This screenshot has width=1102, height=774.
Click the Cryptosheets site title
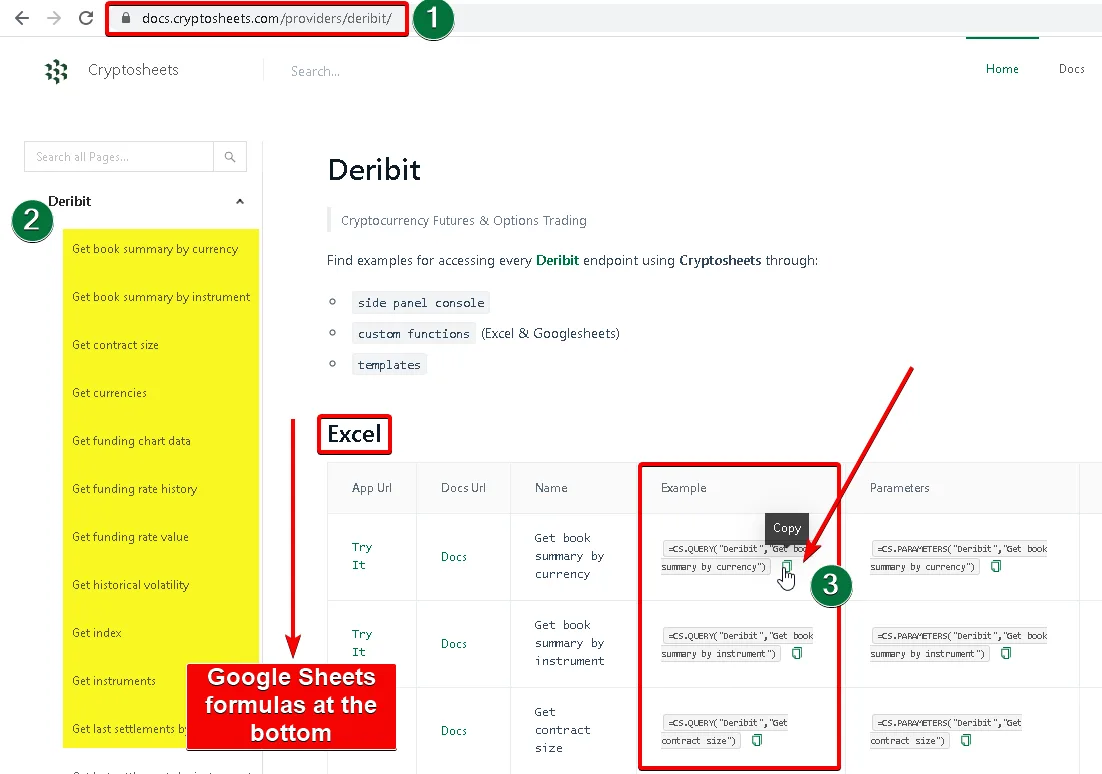134,70
